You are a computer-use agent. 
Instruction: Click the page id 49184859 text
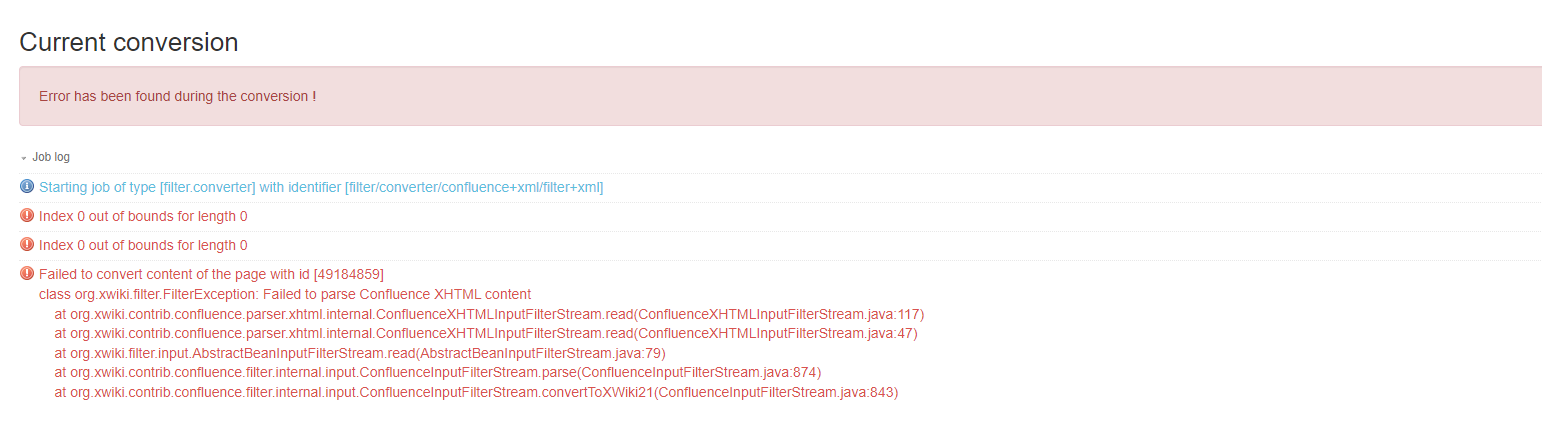349,274
